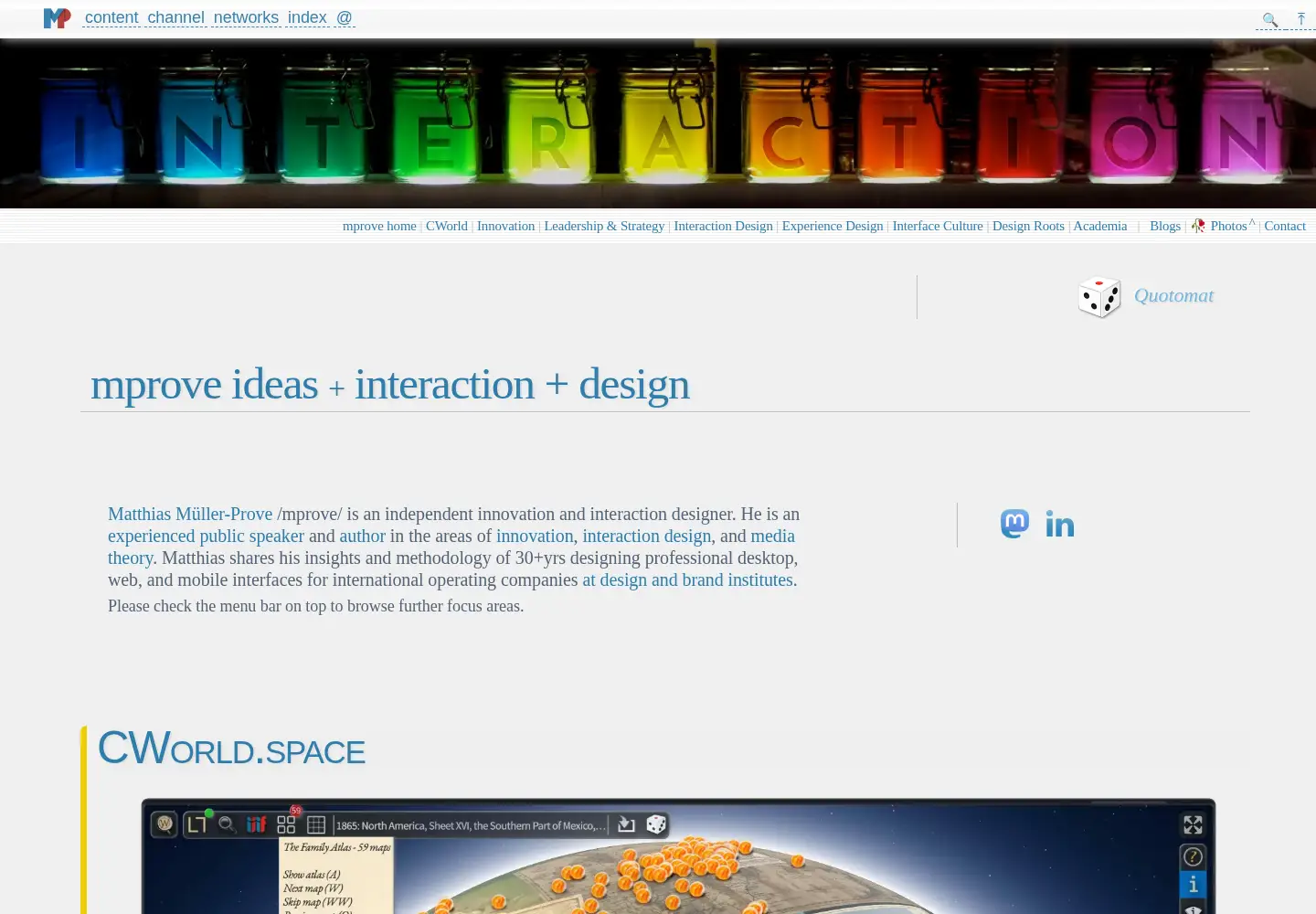Open the atlas grid icon with 59 badge
The height and width of the screenshot is (914, 1316).
287,824
